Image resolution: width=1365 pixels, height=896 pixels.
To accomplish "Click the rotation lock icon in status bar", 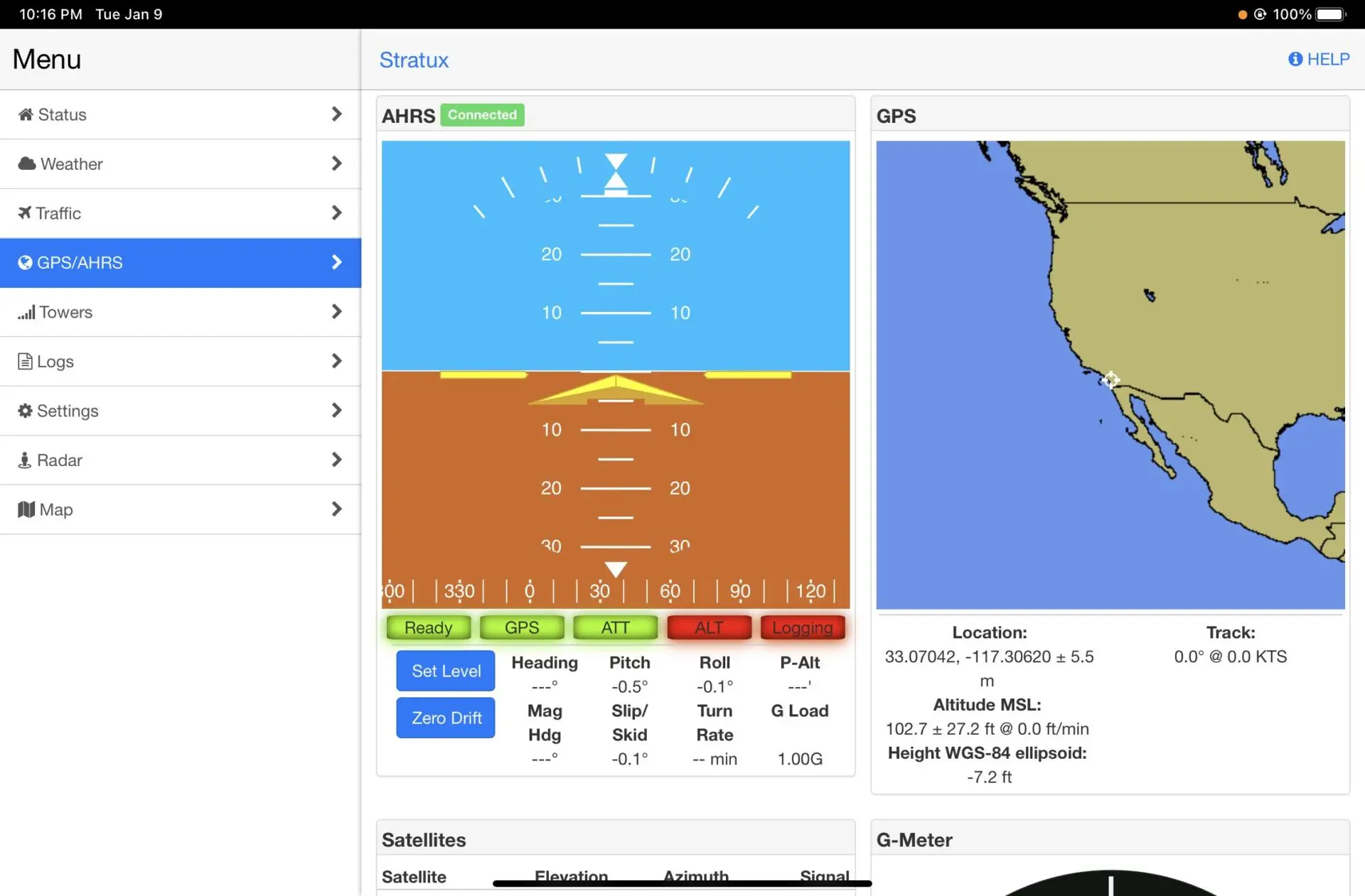I will tap(1260, 14).
